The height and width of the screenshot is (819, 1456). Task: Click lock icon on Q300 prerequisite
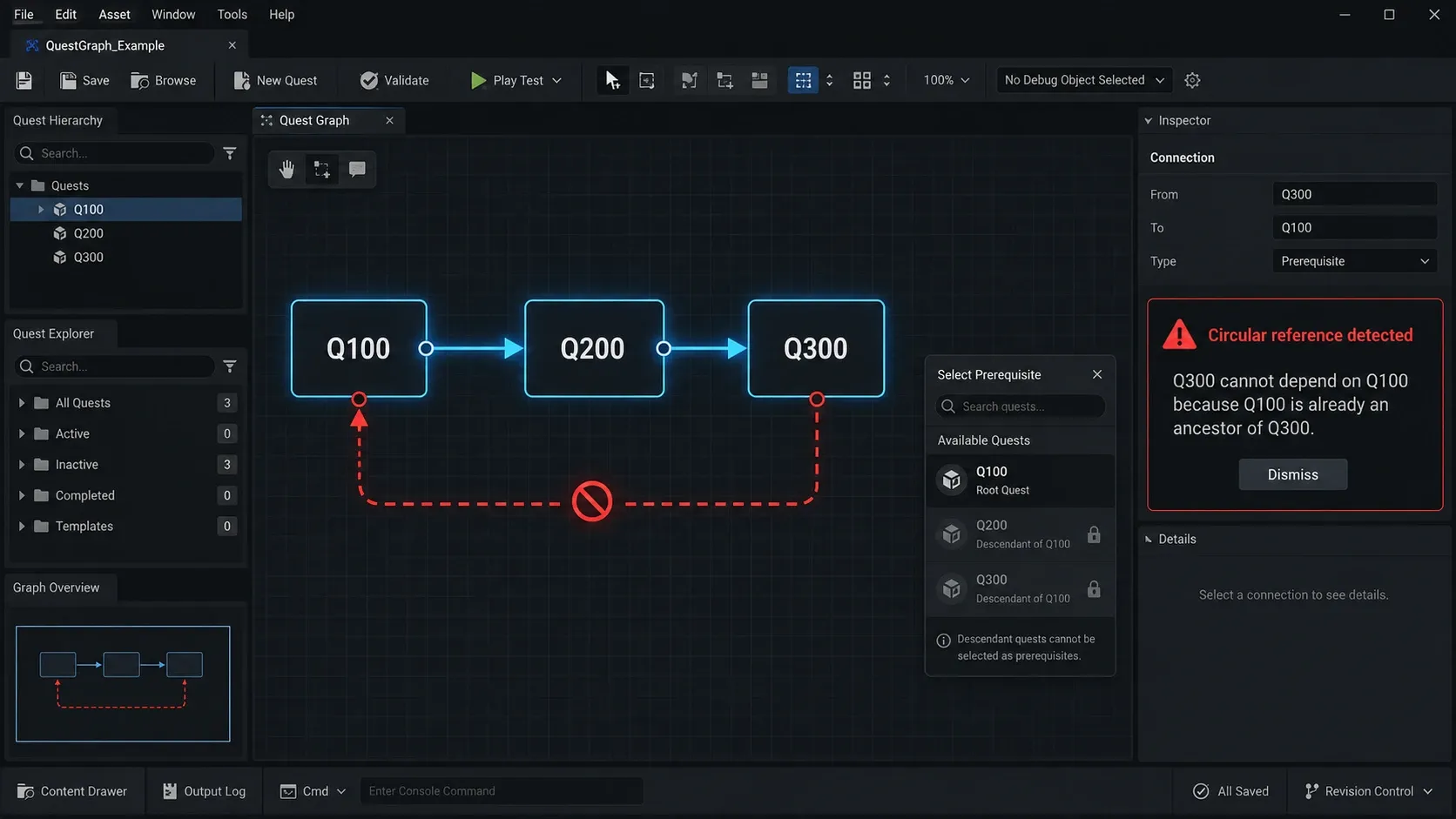click(1094, 589)
